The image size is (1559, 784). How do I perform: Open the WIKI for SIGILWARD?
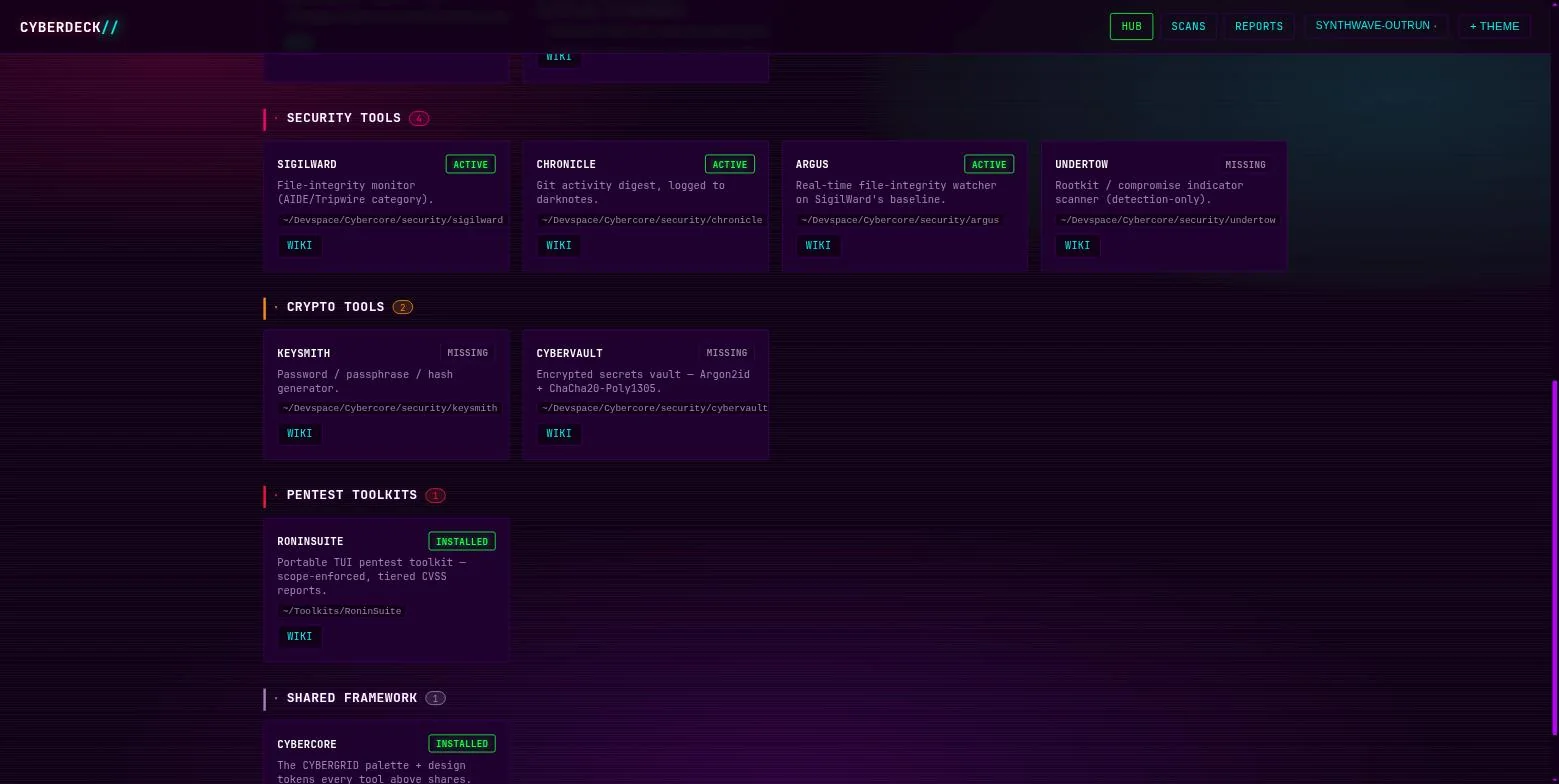click(299, 246)
